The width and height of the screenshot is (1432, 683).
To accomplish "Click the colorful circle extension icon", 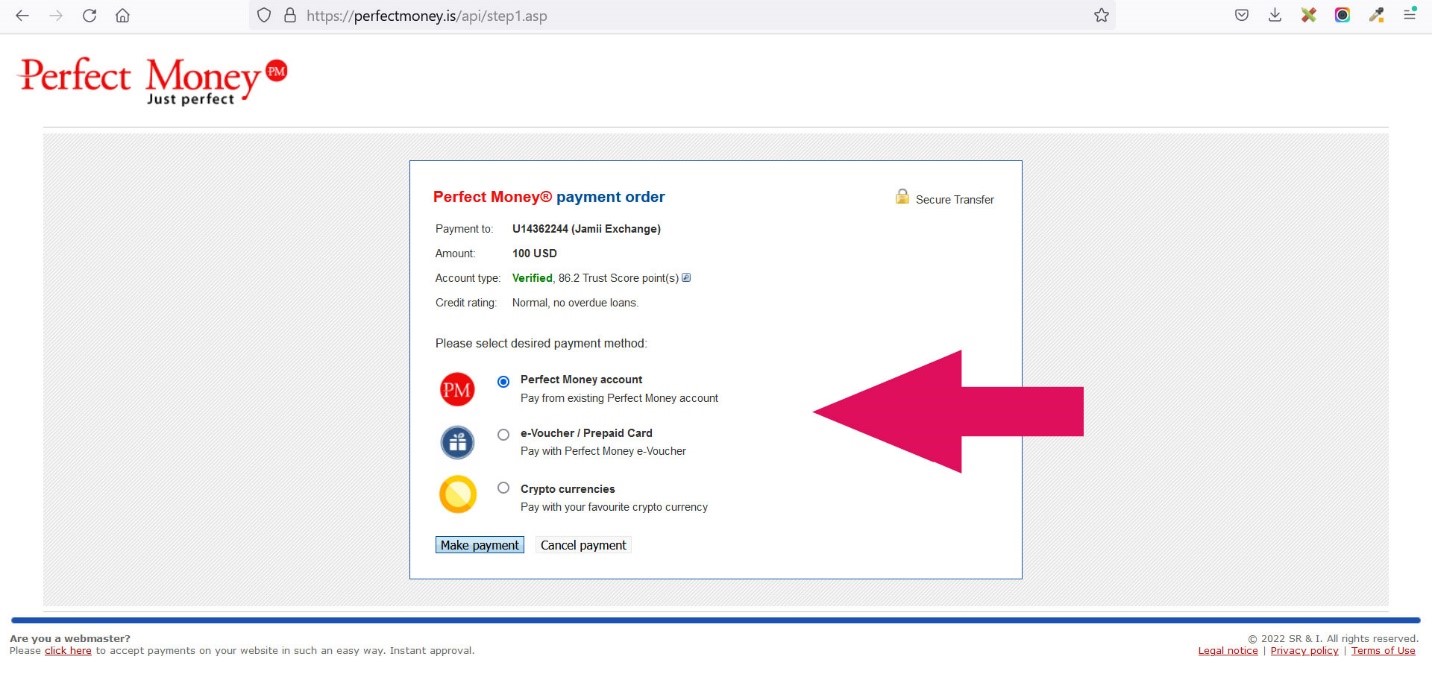I will 1342,15.
